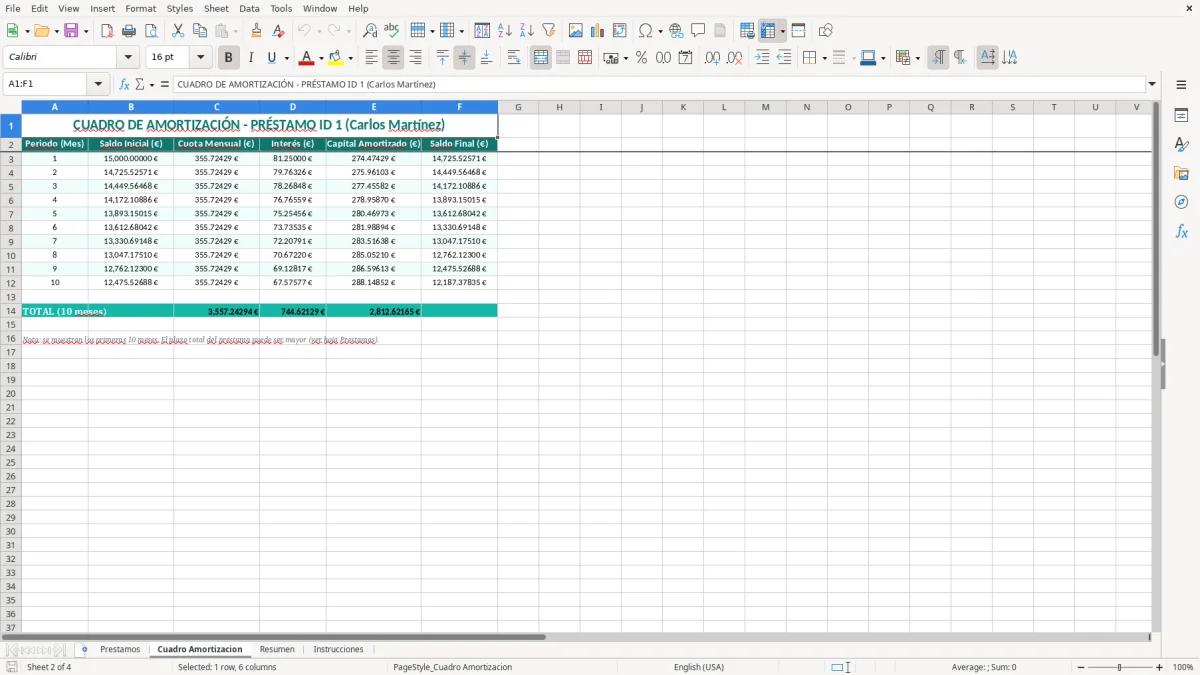Open the Tools menu
Screen dimensions: 1200x675
pos(281,8)
